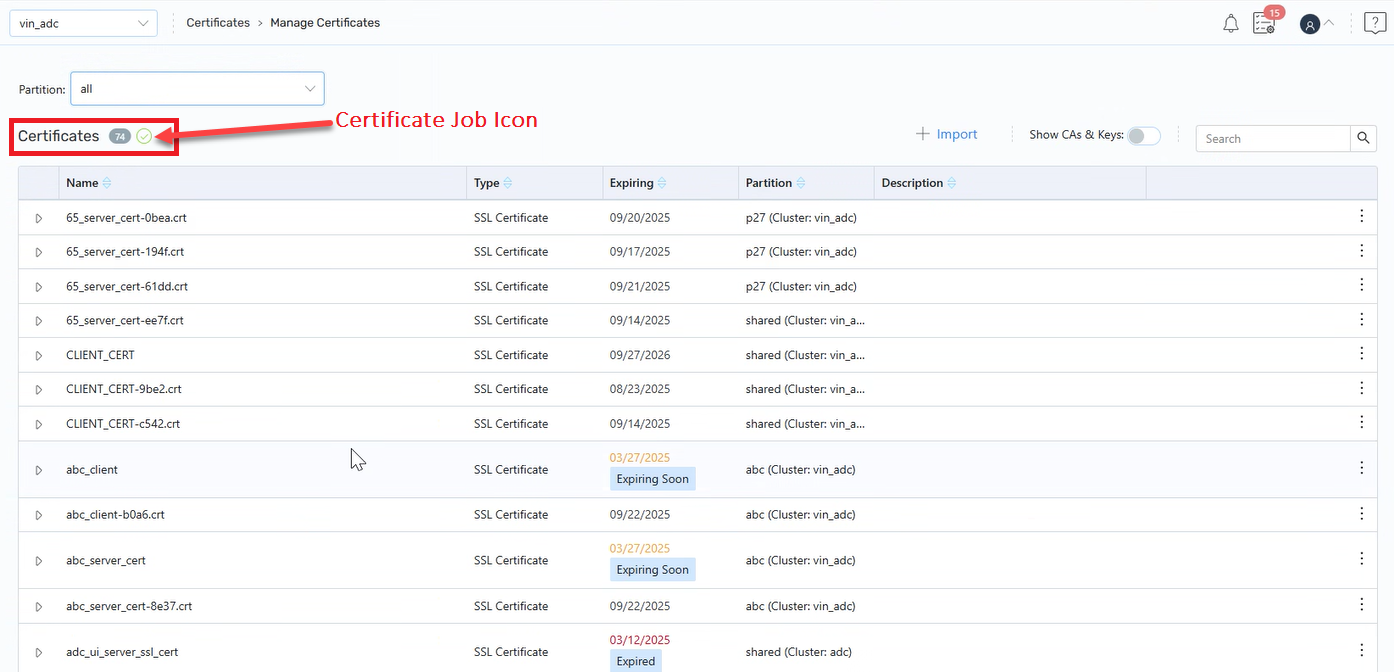Expand the abc_server_cert row details

(39, 561)
